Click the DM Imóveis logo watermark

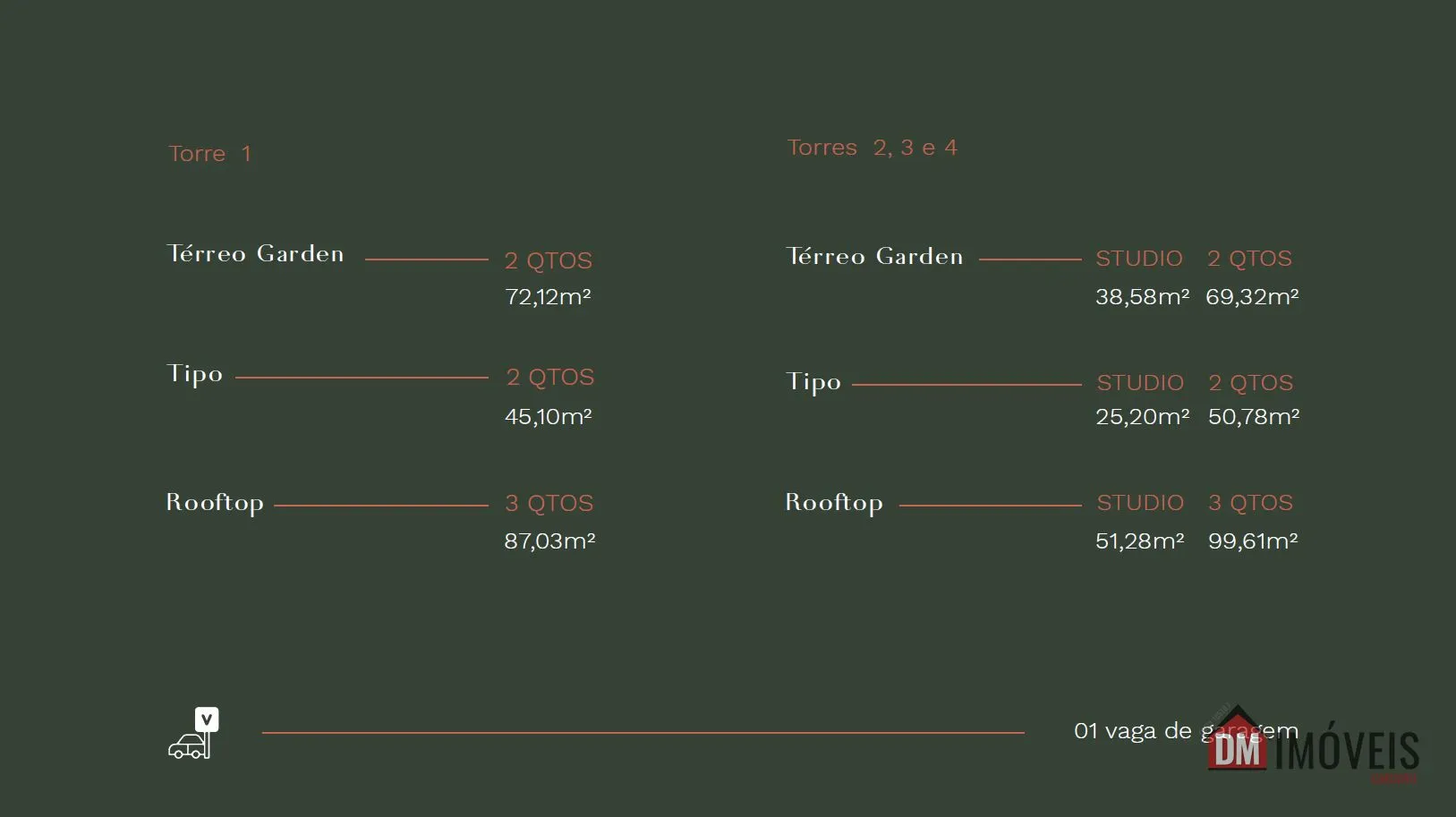pos(1314,745)
